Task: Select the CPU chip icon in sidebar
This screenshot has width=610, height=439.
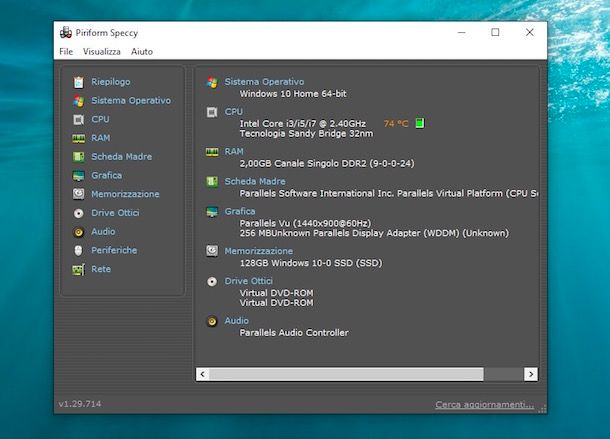Action: [78, 119]
